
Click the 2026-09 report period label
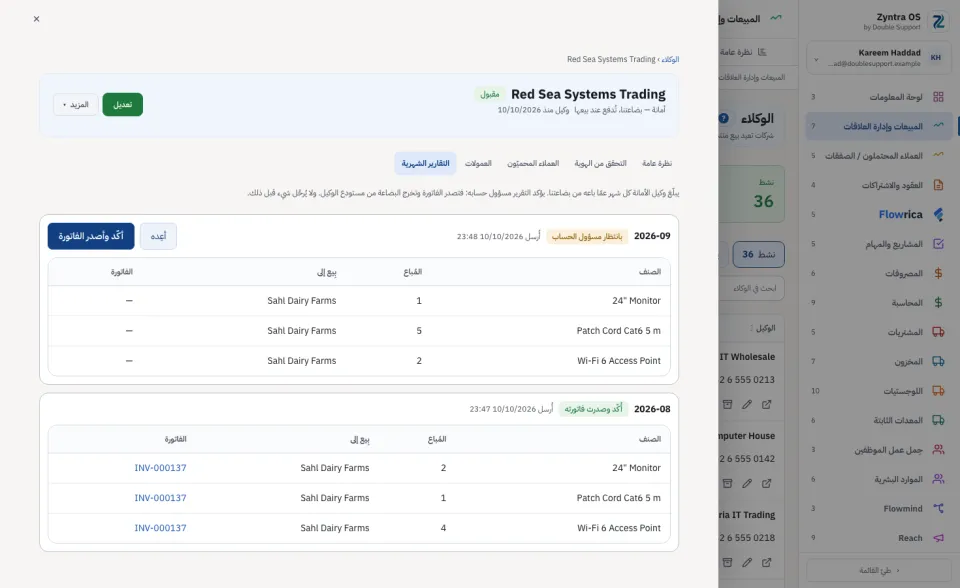652,236
